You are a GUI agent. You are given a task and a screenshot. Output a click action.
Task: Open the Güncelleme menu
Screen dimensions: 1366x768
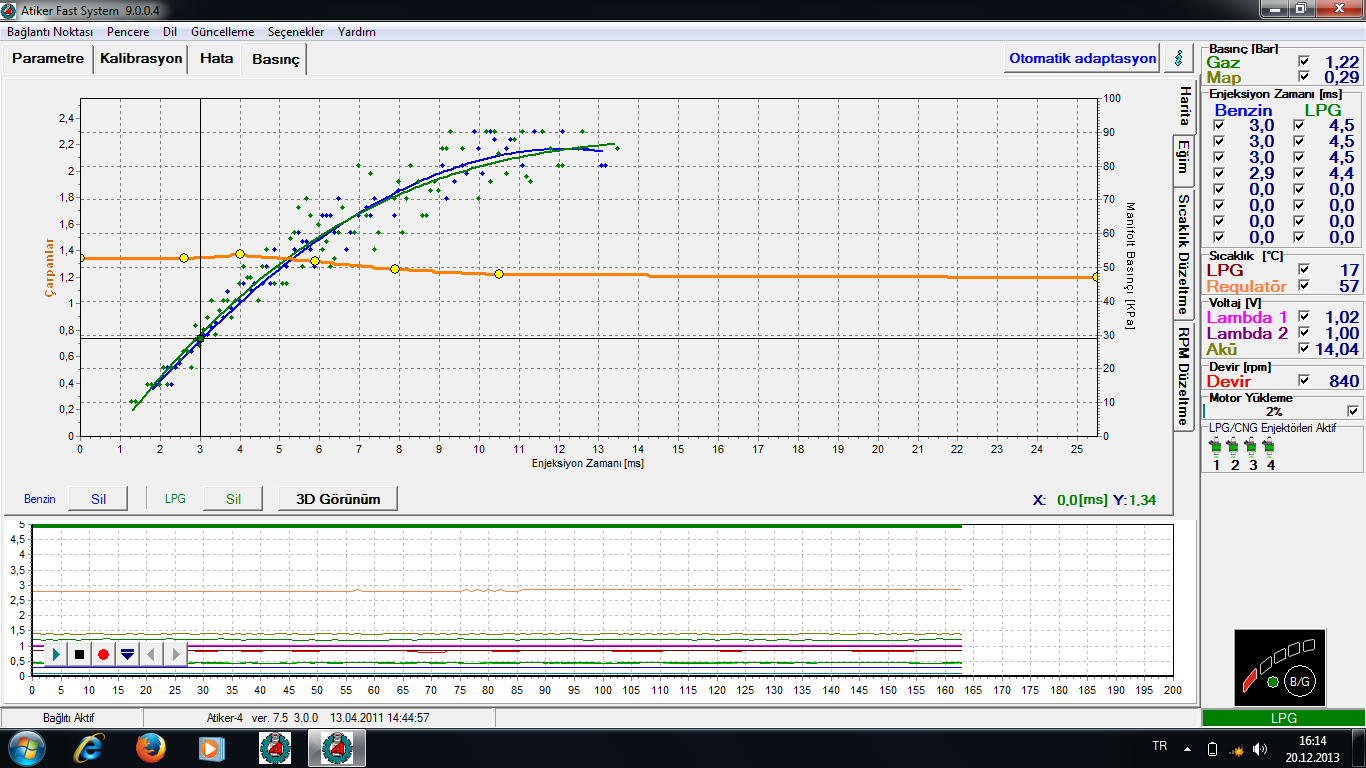point(222,32)
